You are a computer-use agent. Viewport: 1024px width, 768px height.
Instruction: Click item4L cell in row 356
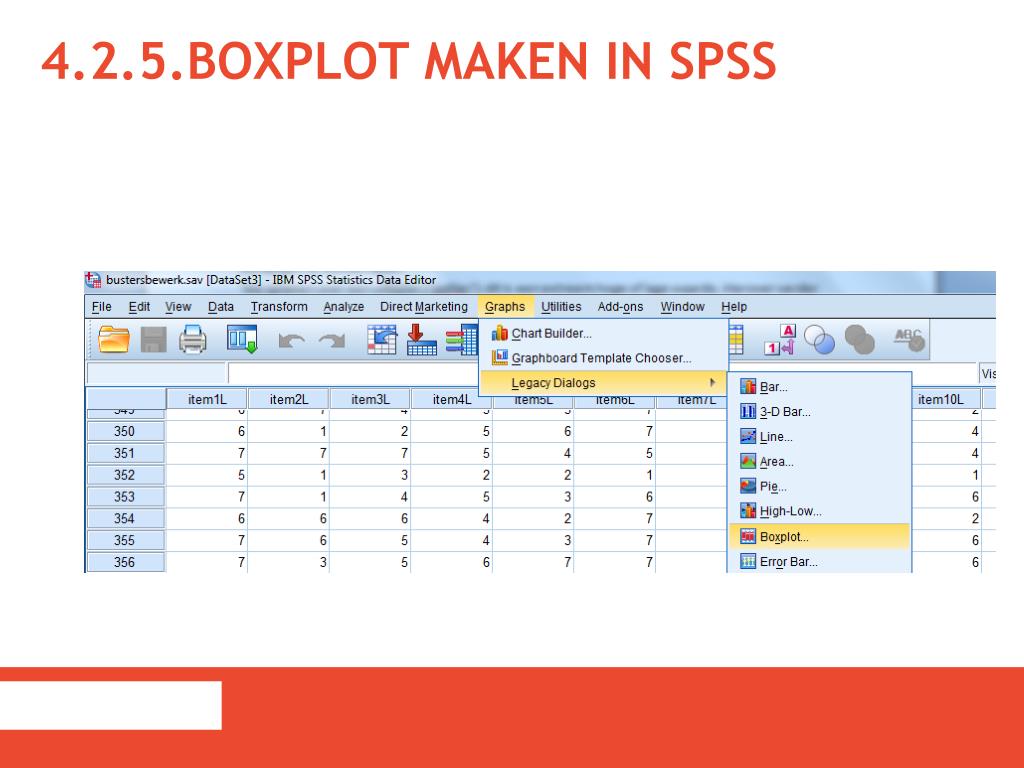coord(451,562)
